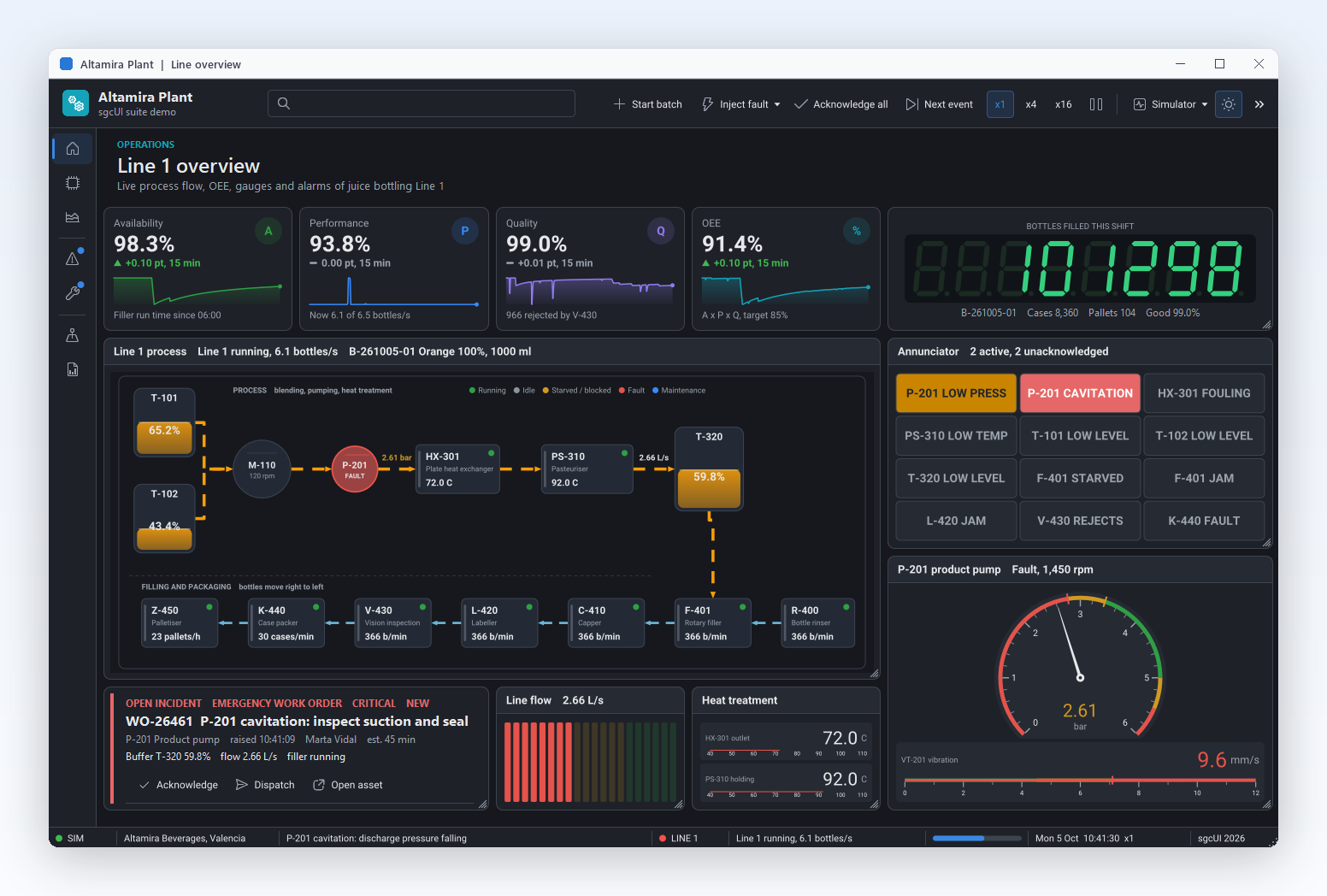The image size is (1327, 896).
Task: Select the P-201 fault pump node
Action: click(x=355, y=469)
